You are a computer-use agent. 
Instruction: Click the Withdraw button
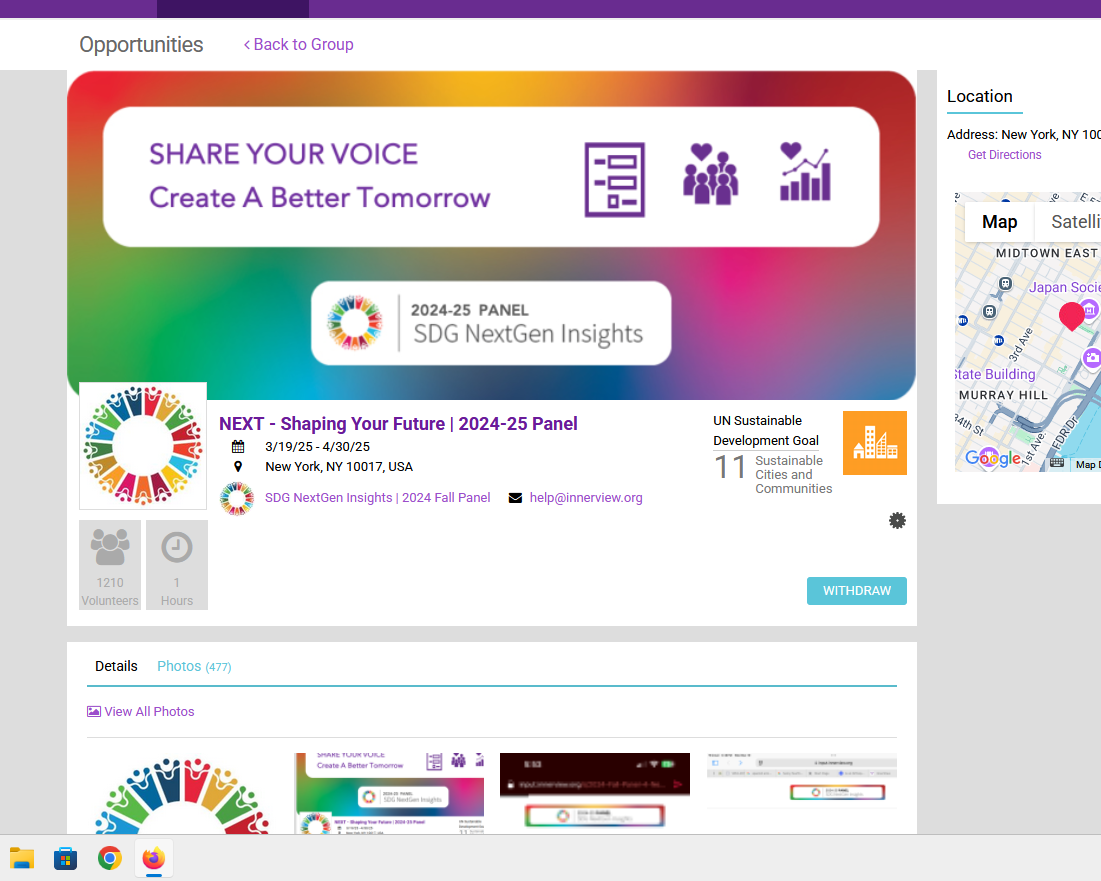coord(857,590)
